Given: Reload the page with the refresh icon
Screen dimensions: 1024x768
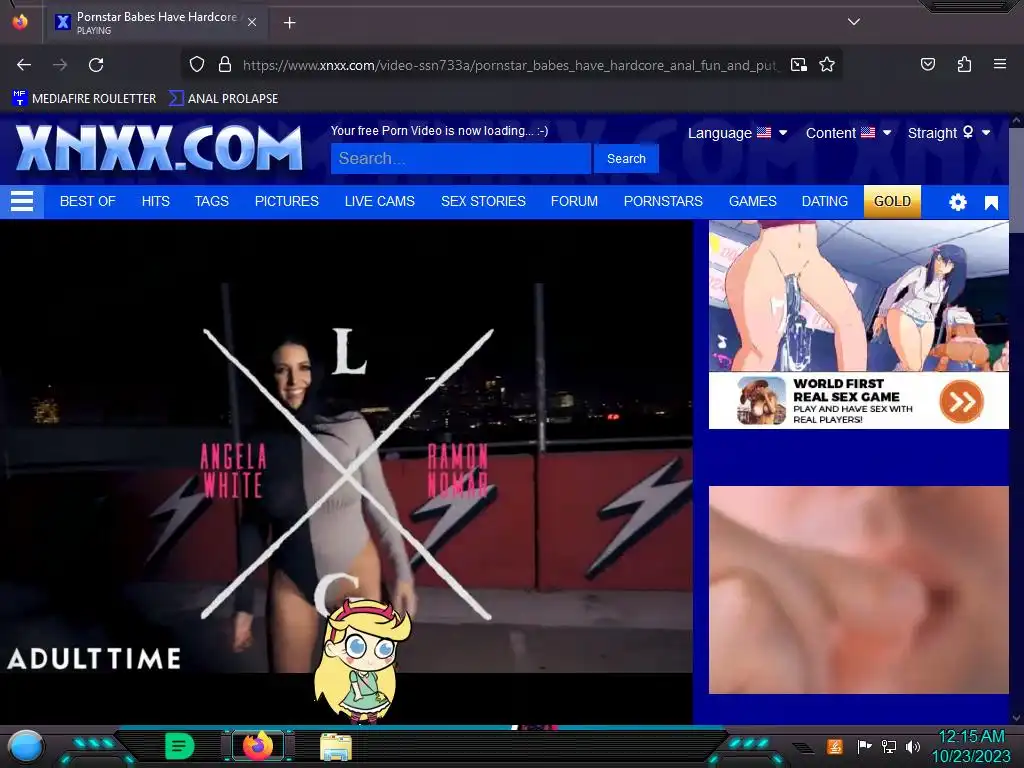Looking at the screenshot, I should (x=96, y=65).
